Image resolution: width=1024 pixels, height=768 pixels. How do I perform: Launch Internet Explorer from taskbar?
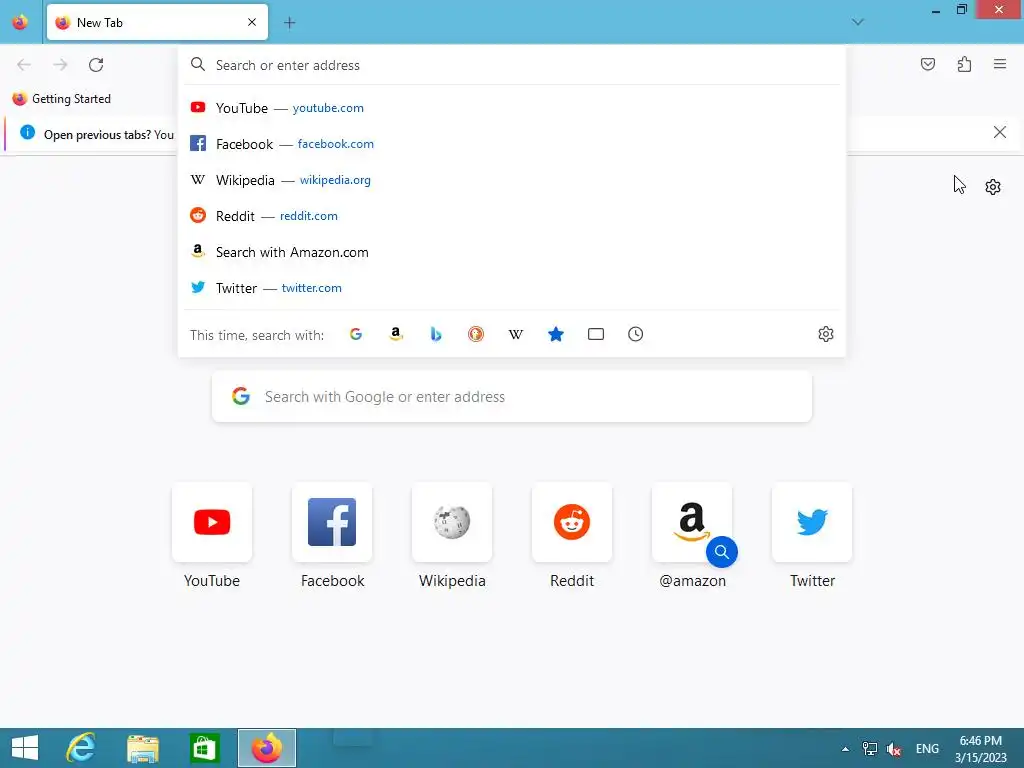pos(81,748)
